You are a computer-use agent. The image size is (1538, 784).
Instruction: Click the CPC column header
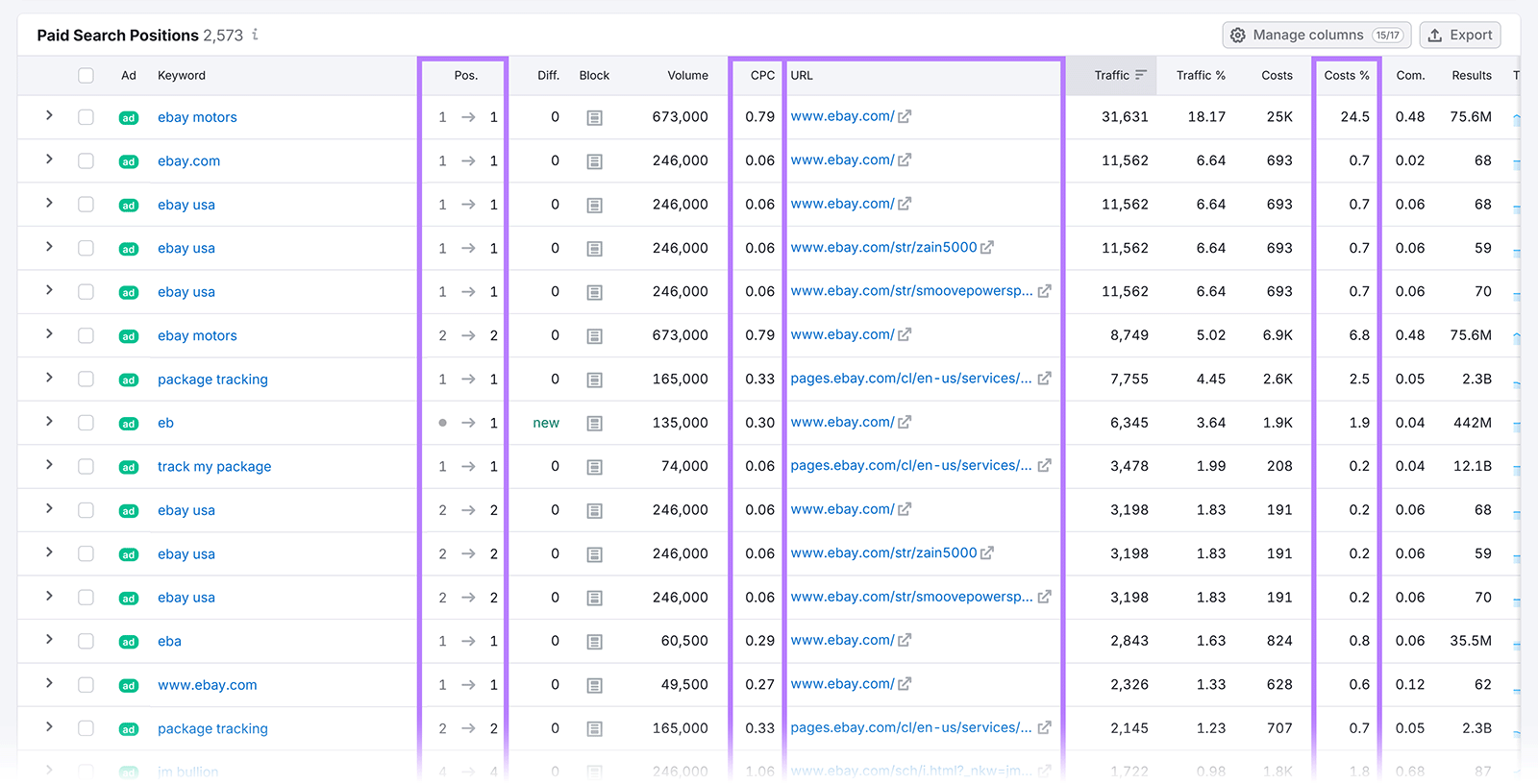pyautogui.click(x=762, y=75)
